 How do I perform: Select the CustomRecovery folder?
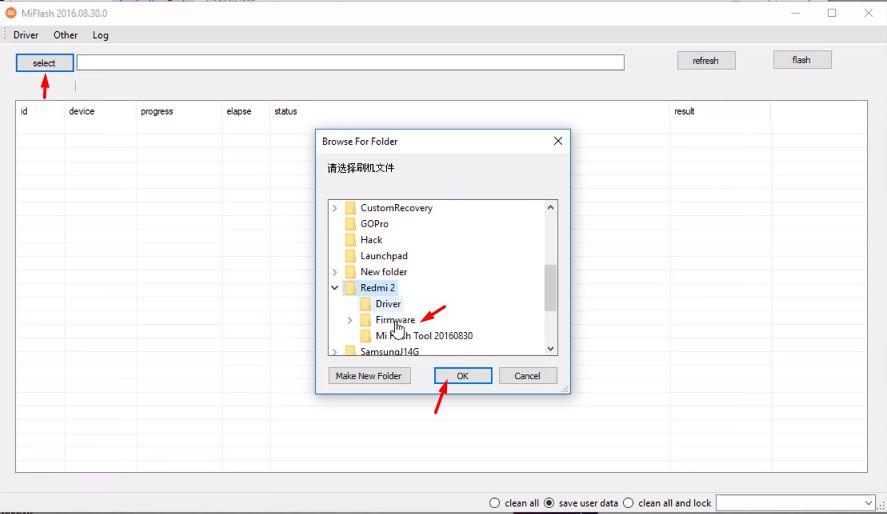coord(396,208)
